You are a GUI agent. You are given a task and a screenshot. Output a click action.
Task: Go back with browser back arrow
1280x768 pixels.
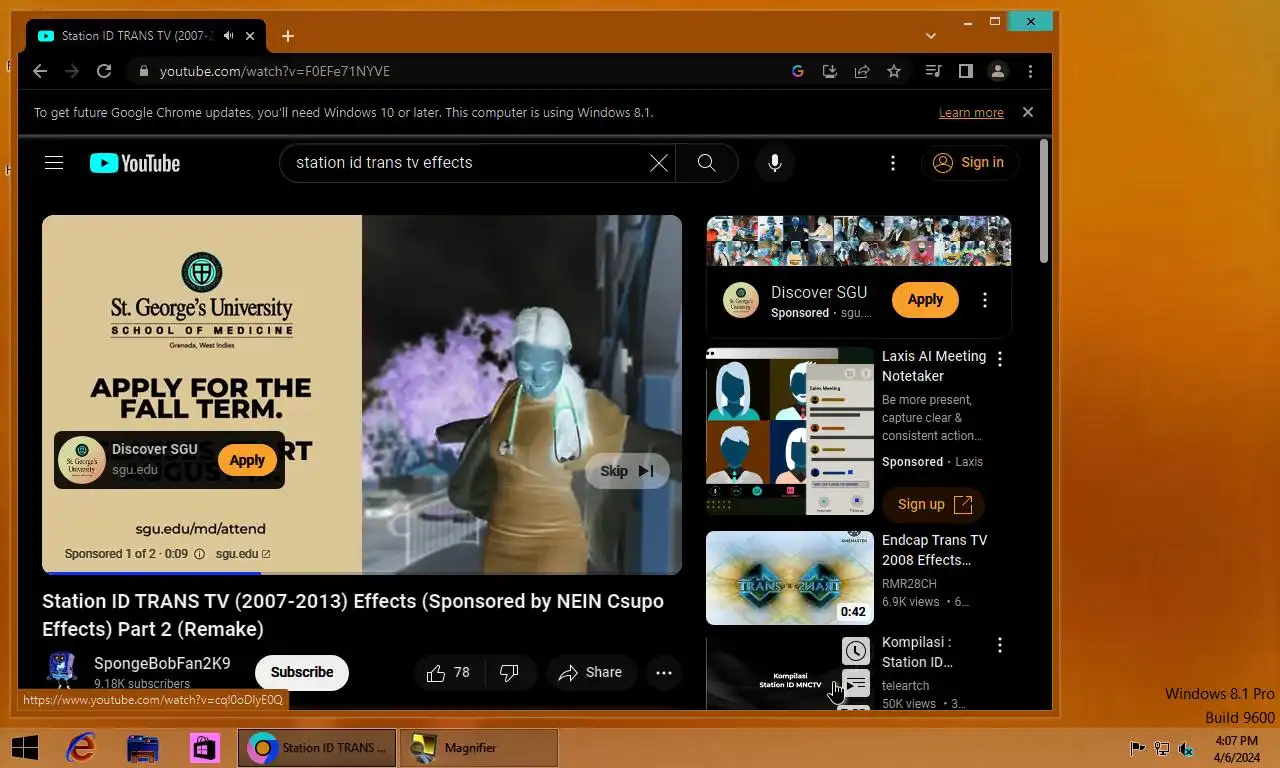40,71
